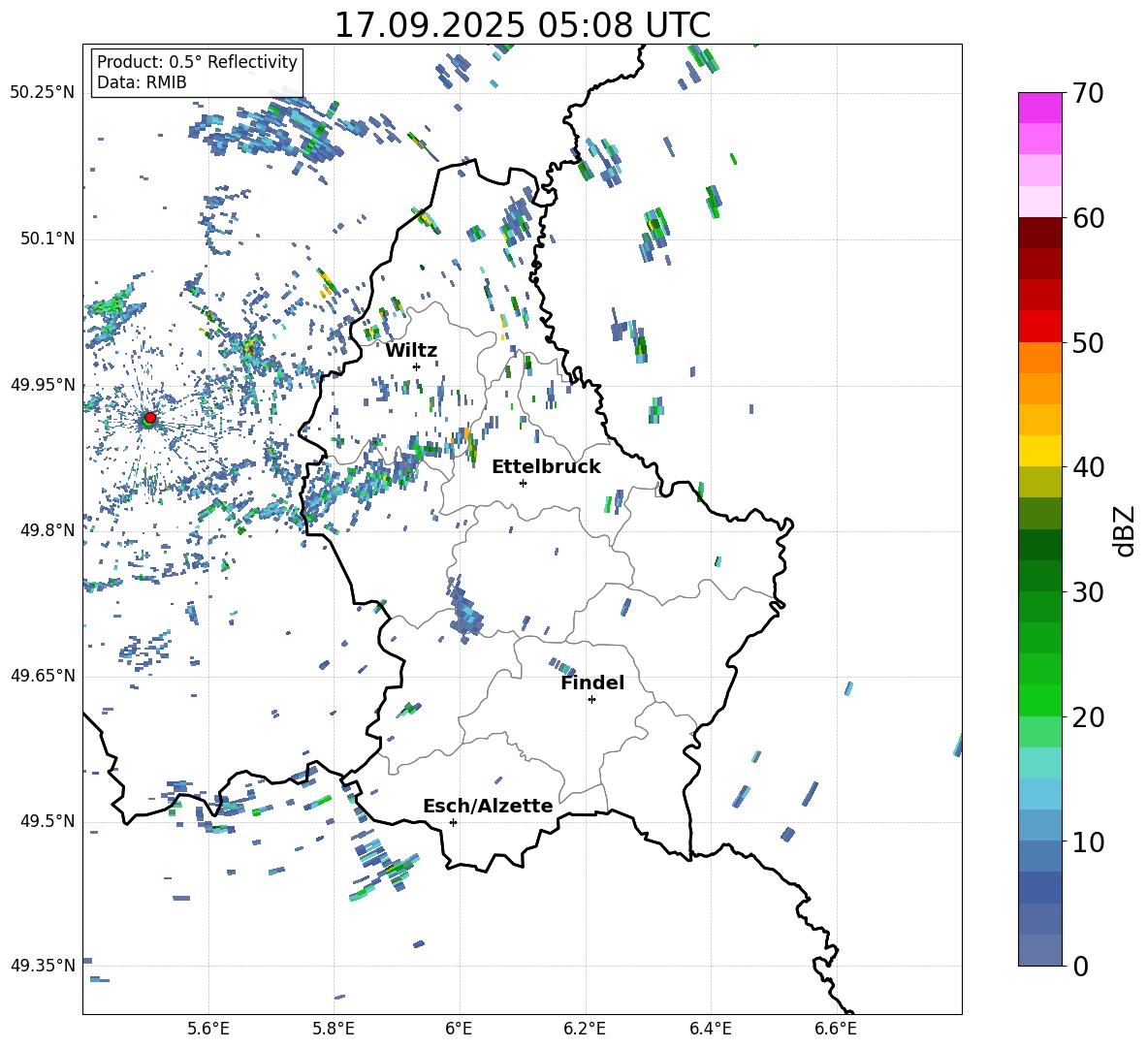Pick the magenta swatch at top of colorbar
The width and height of the screenshot is (1148, 1048).
pyautogui.click(x=1040, y=108)
